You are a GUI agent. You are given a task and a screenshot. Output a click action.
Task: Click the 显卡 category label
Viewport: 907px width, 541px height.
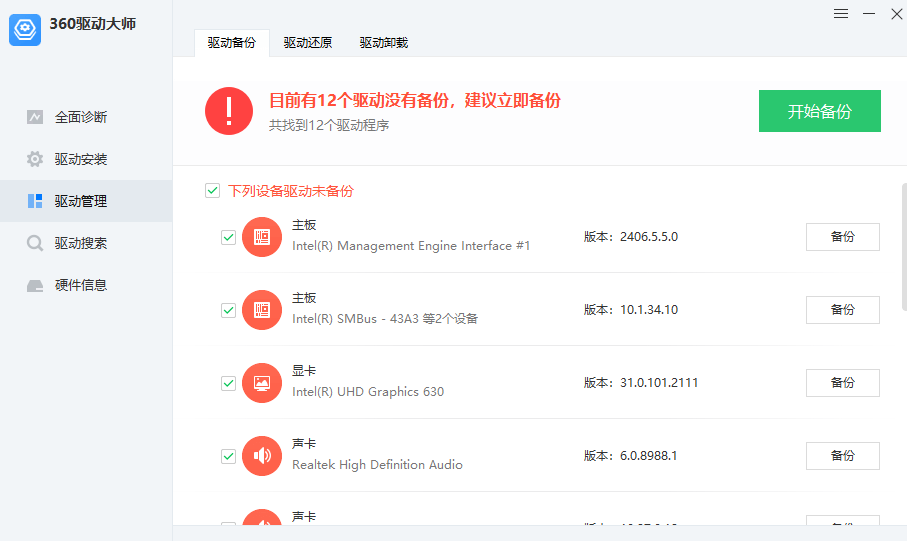304,371
